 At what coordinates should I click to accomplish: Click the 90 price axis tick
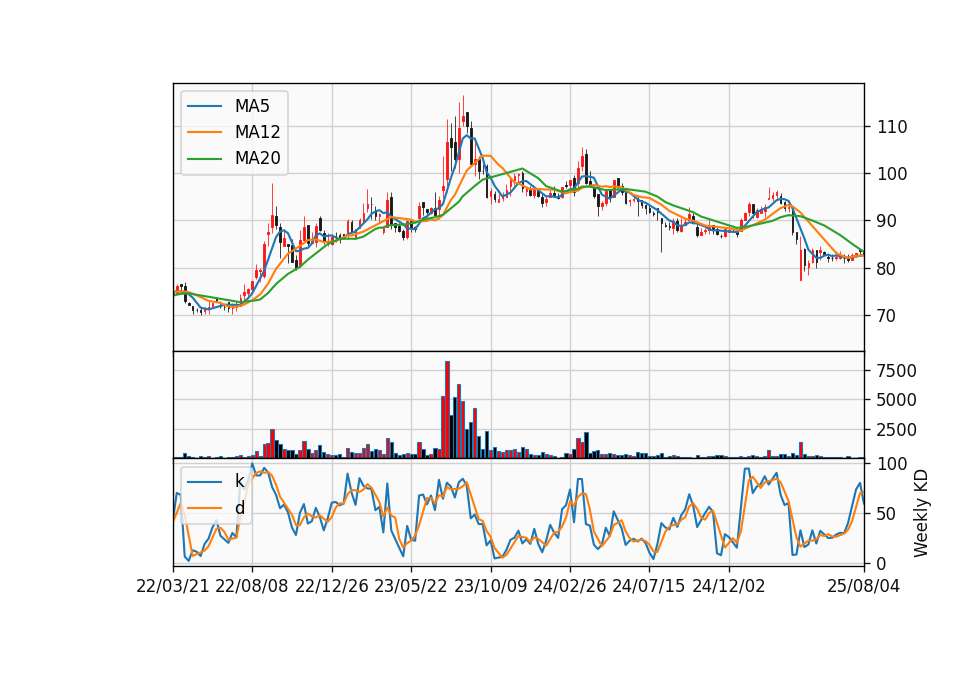(887, 221)
